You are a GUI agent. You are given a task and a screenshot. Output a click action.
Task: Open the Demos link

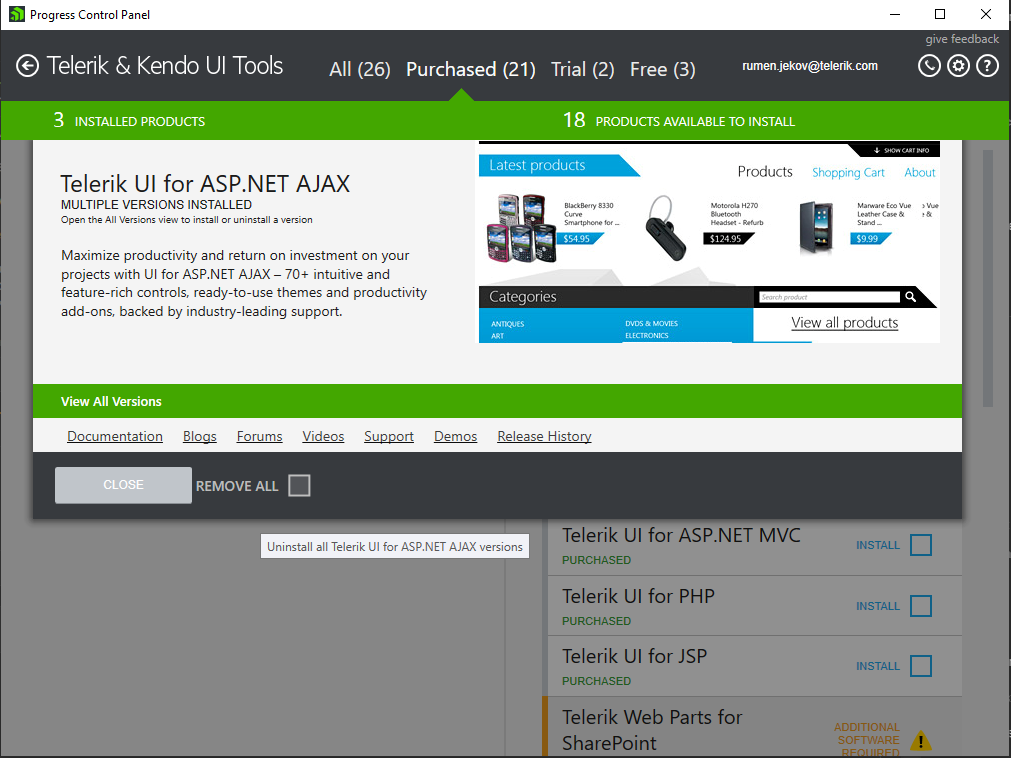pyautogui.click(x=455, y=436)
